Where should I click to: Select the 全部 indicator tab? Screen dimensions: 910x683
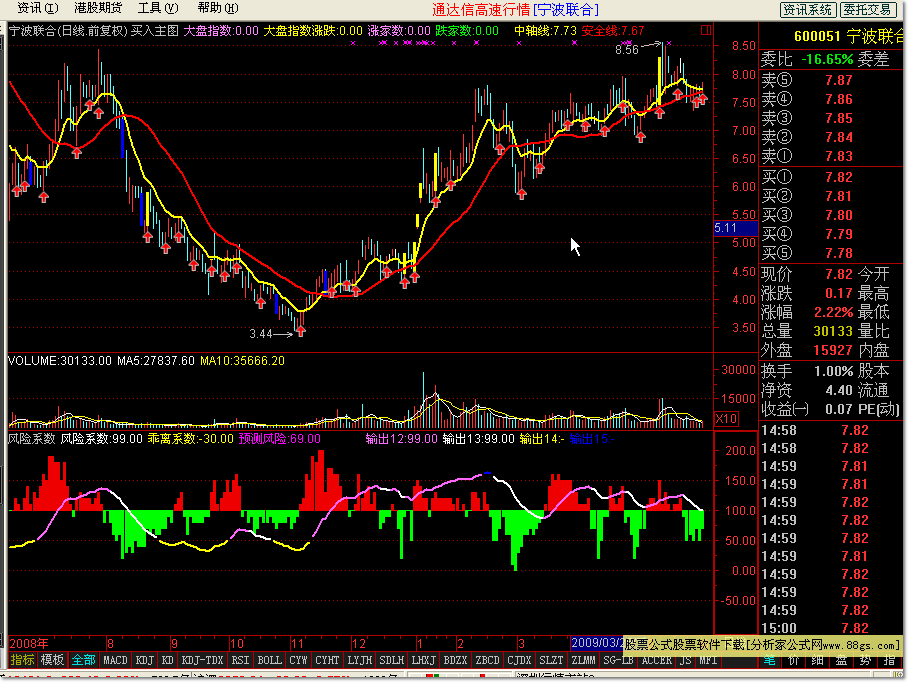[83, 660]
